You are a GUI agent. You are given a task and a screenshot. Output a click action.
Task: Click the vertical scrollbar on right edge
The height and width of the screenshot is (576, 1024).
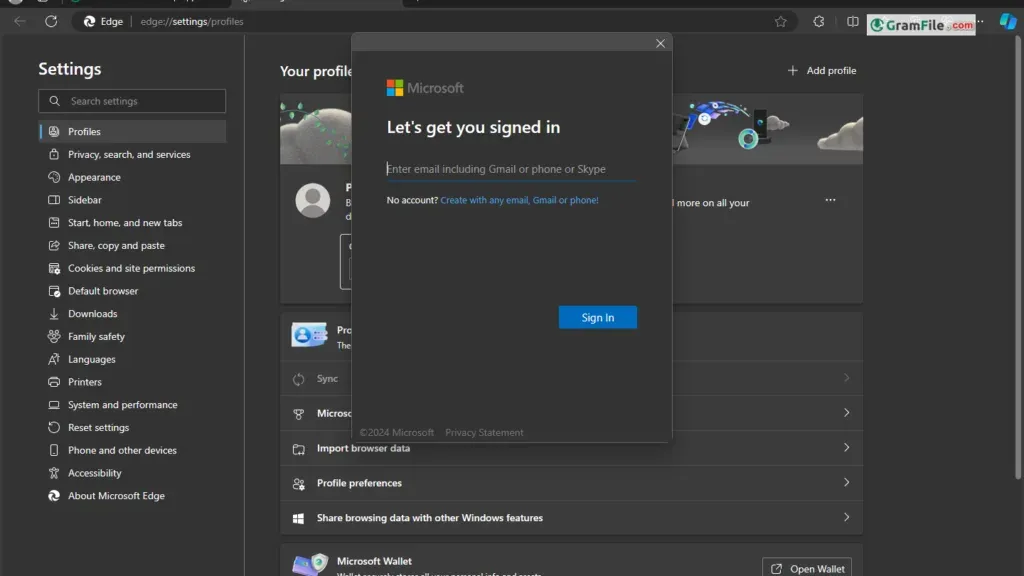point(1019,258)
